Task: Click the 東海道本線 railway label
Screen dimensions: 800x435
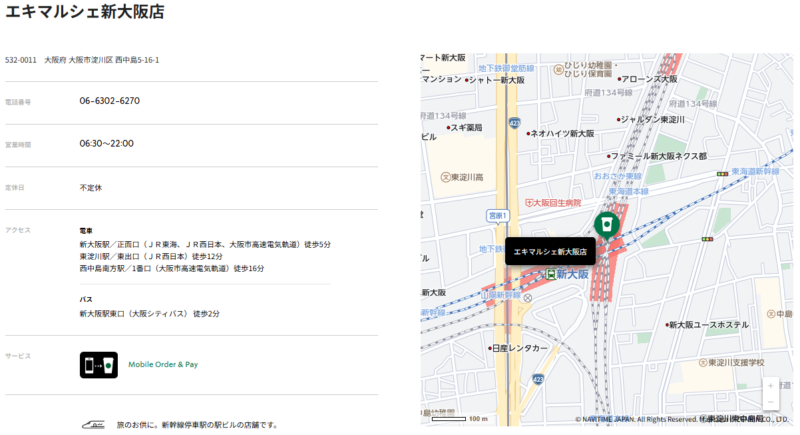Action: [x=629, y=191]
